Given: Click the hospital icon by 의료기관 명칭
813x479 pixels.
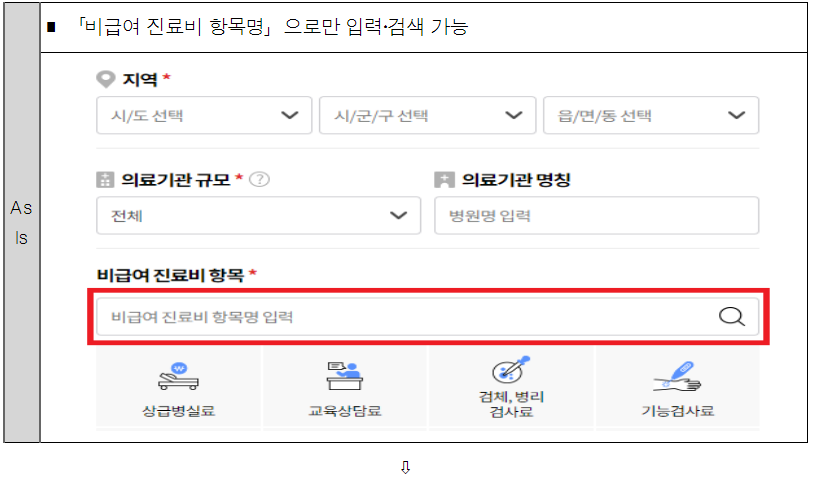Looking at the screenshot, I should [444, 180].
